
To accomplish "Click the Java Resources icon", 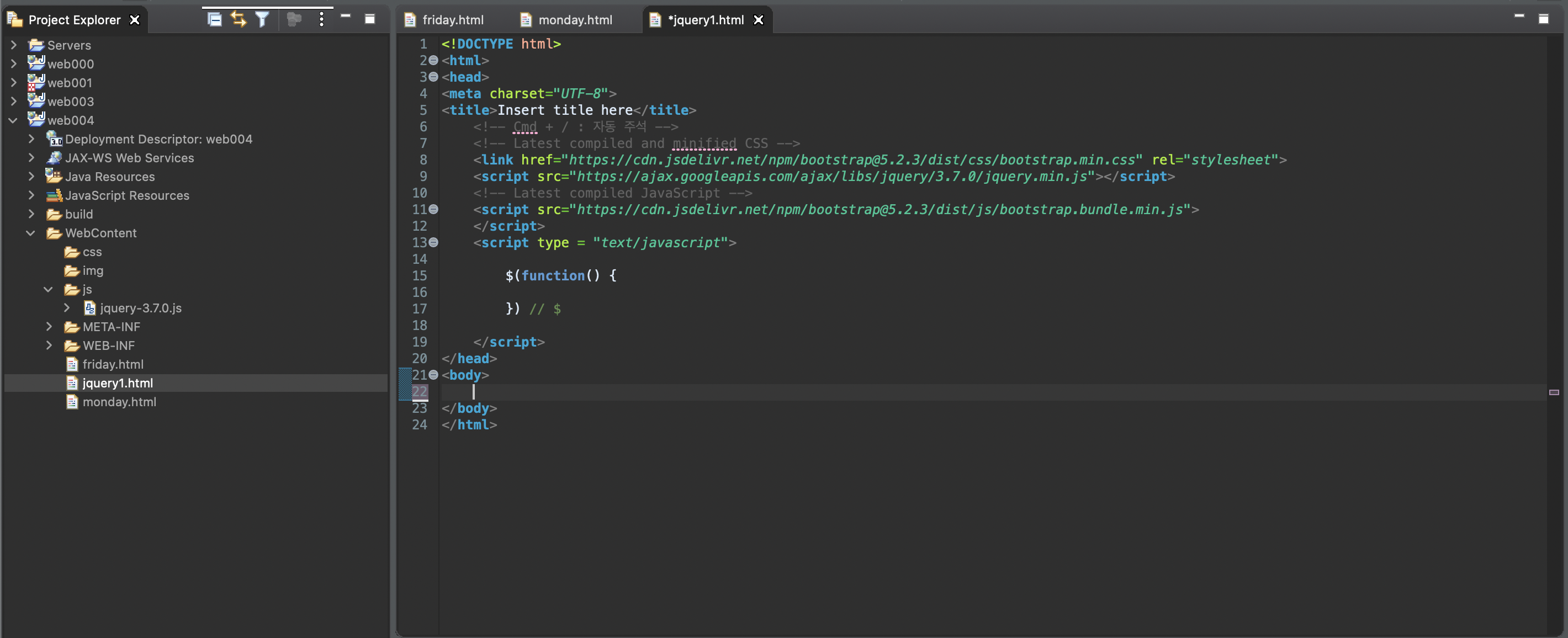I will [55, 177].
